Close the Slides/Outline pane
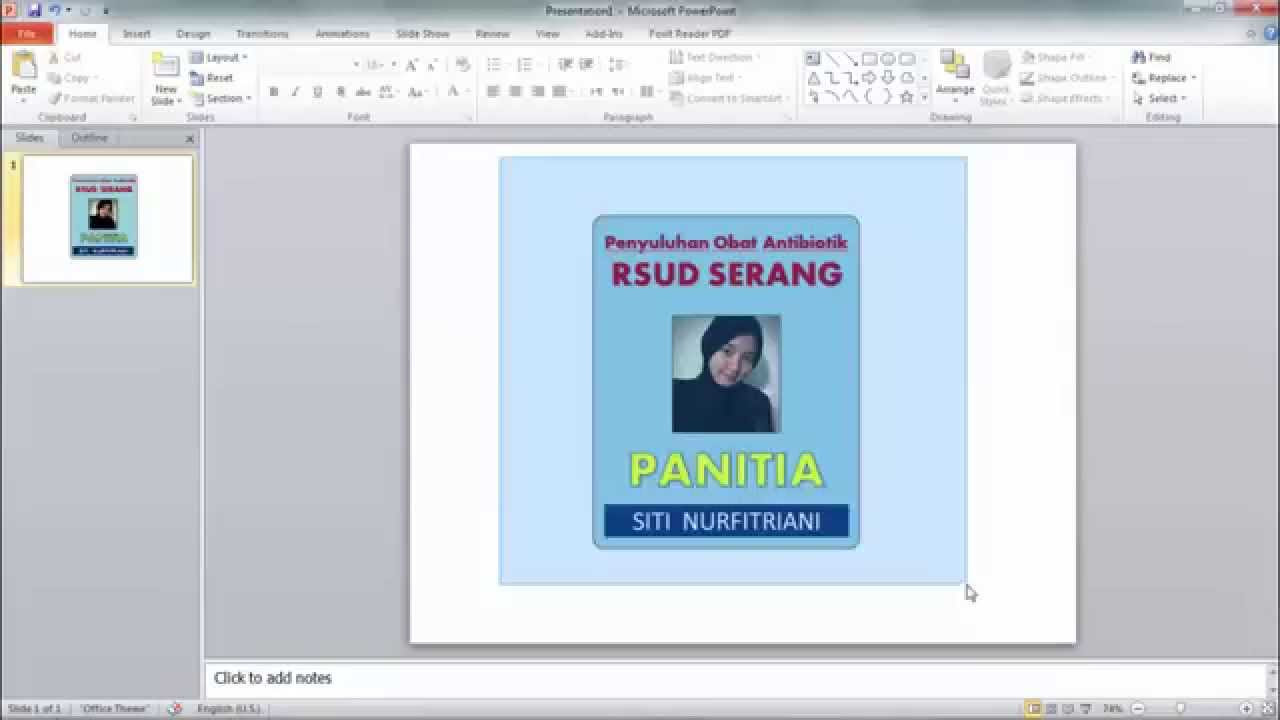The image size is (1280, 720). coord(190,139)
